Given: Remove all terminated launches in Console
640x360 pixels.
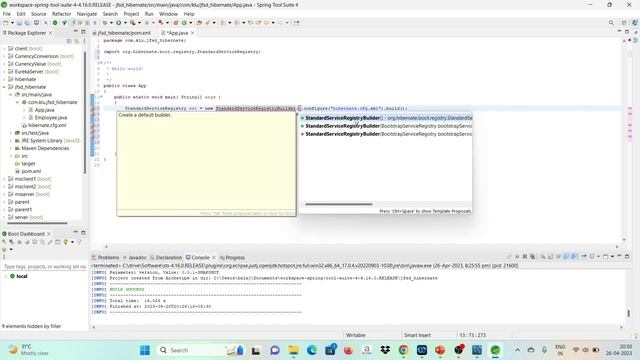Looking at the screenshot, I should click(x=533, y=256).
